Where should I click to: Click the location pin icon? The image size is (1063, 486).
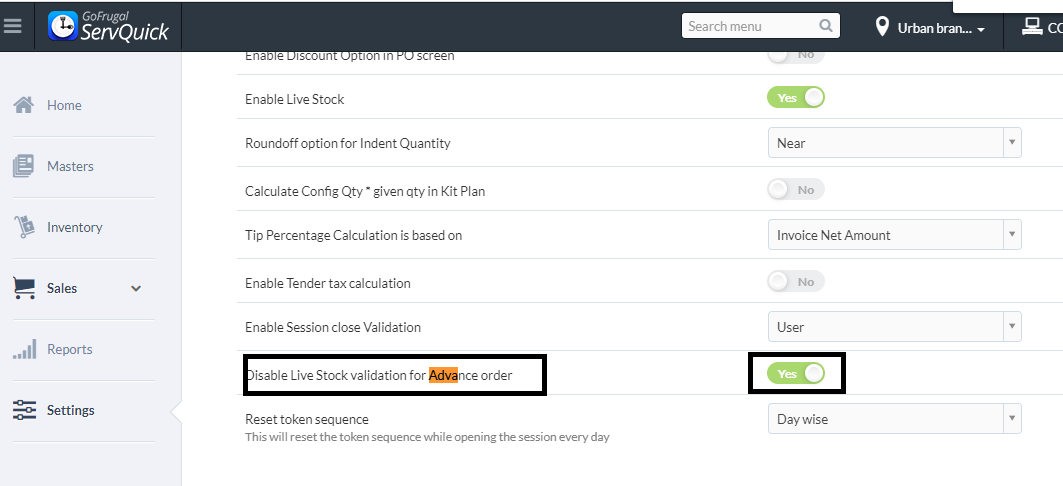[x=881, y=27]
